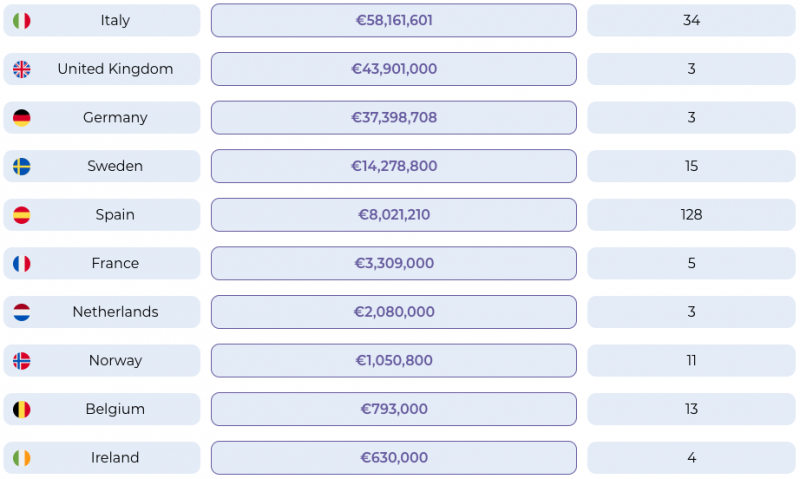This screenshot has height=479, width=800.
Task: Click the Germany flag icon
Action: tap(22, 118)
